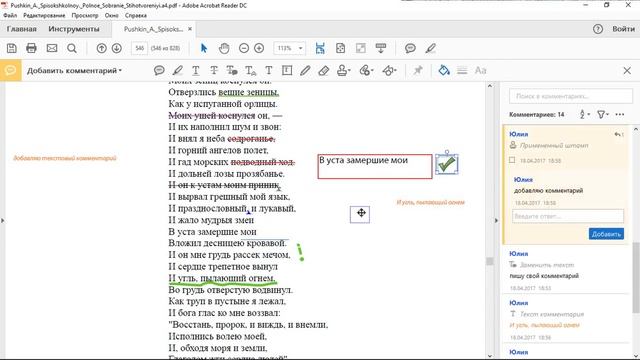Reply using the arrow on stamp comment
Viewport: 640px width, 360px height.
618,134
